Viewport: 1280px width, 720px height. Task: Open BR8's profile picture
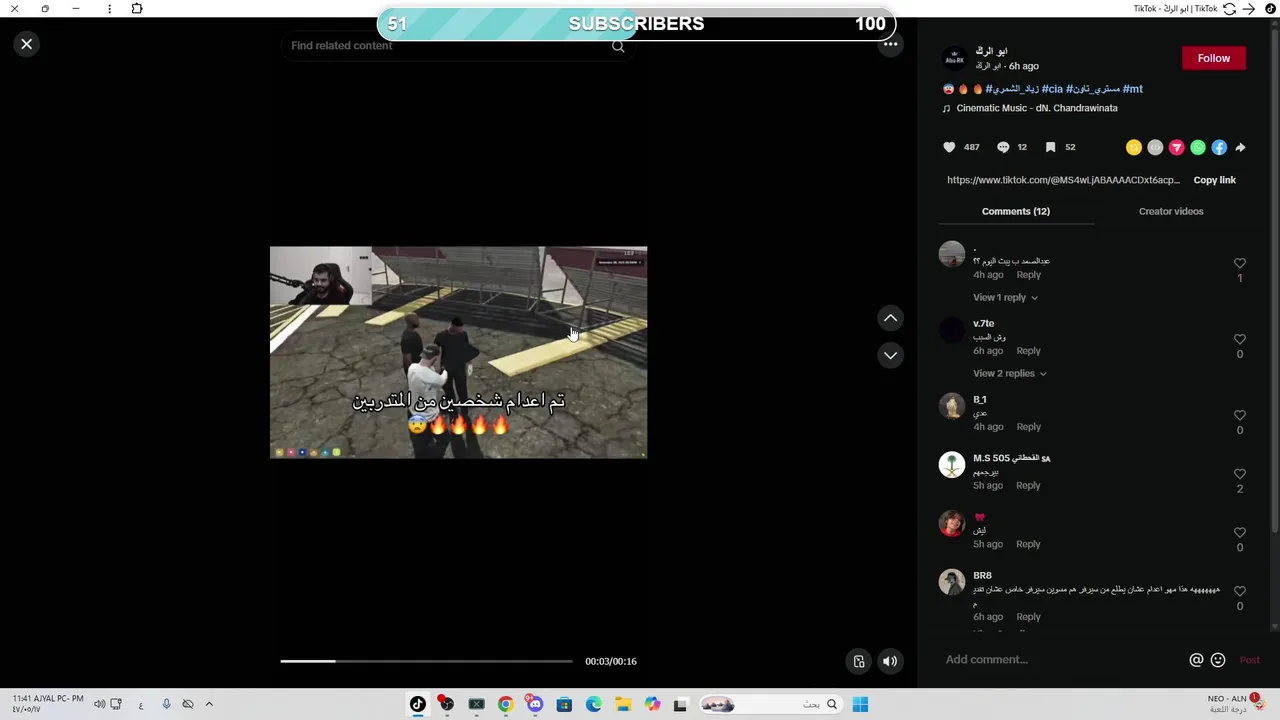(x=952, y=582)
